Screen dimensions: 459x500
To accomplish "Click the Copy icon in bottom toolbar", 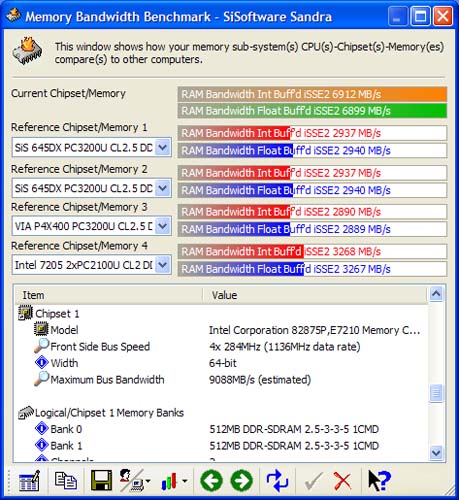I will [65, 481].
